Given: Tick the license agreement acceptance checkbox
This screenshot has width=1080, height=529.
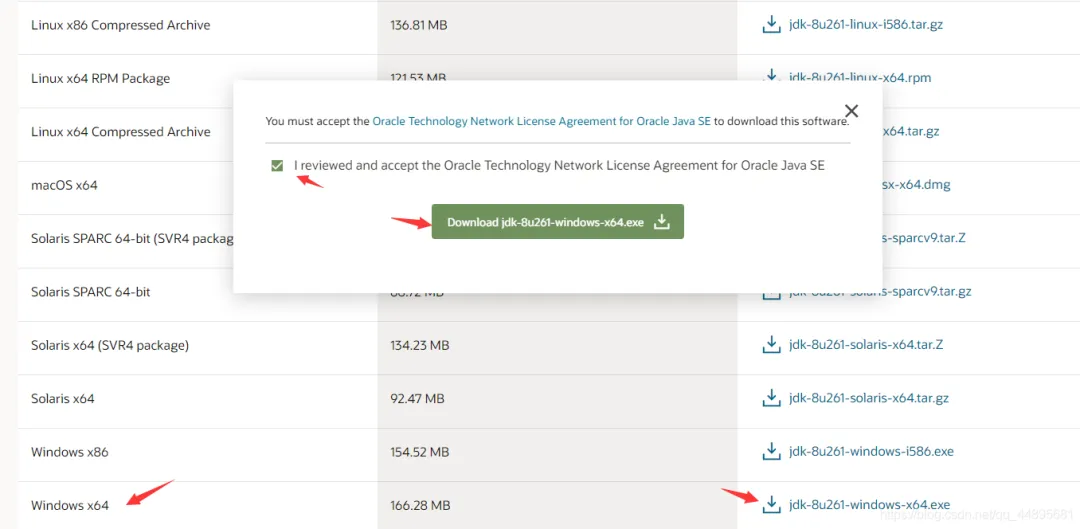Looking at the screenshot, I should tap(277, 166).
